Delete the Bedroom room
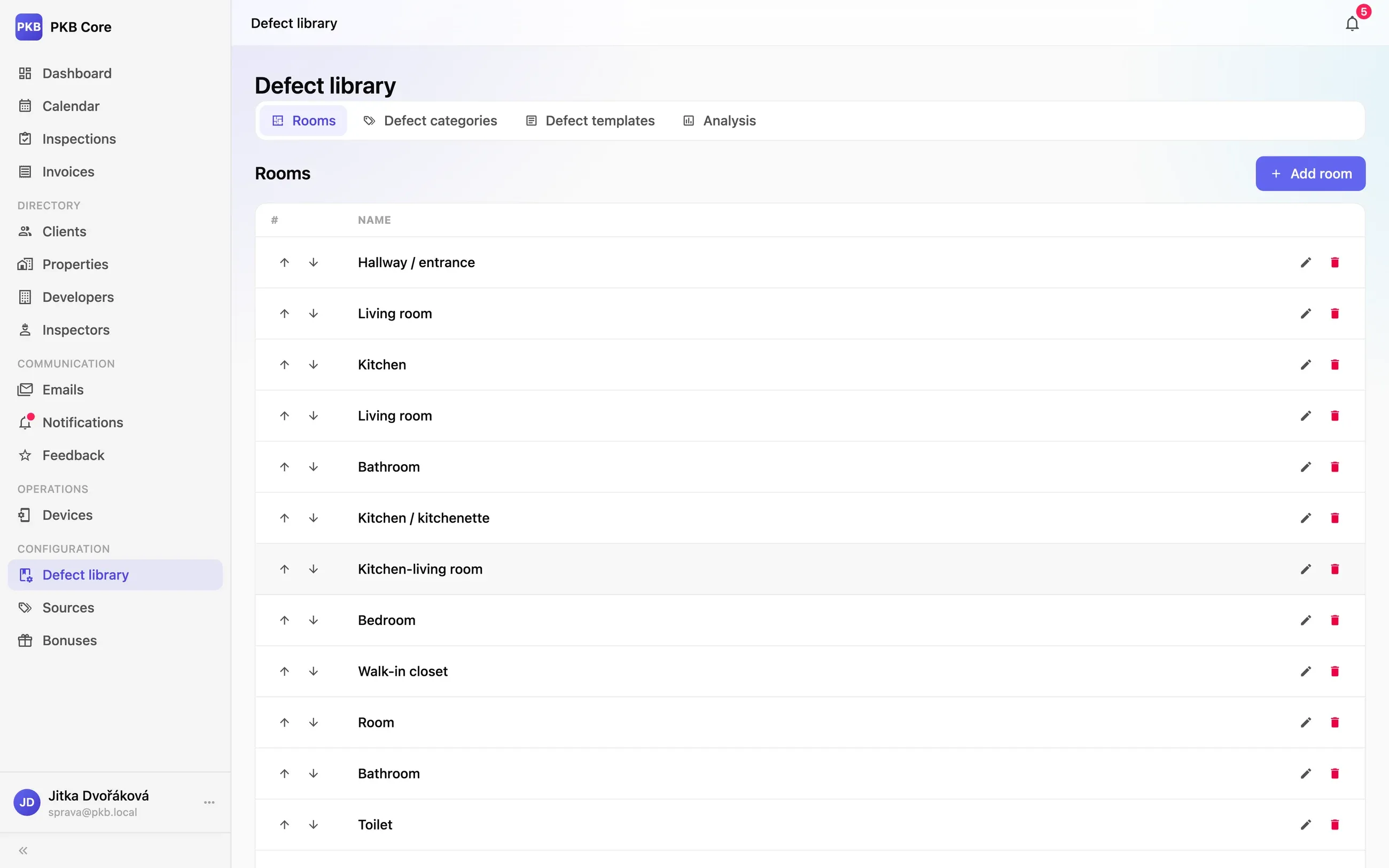Viewport: 1389px width, 868px height. 1335,620
